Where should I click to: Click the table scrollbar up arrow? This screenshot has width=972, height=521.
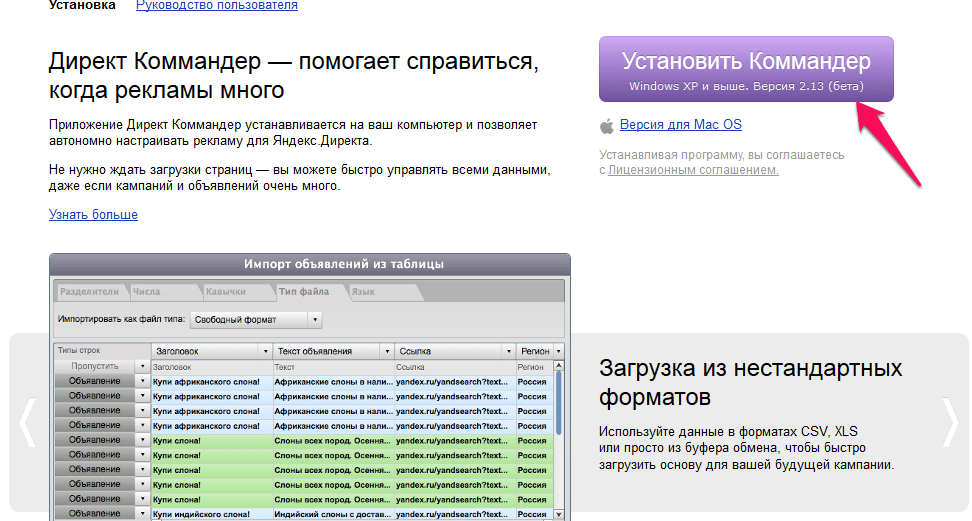click(559, 366)
